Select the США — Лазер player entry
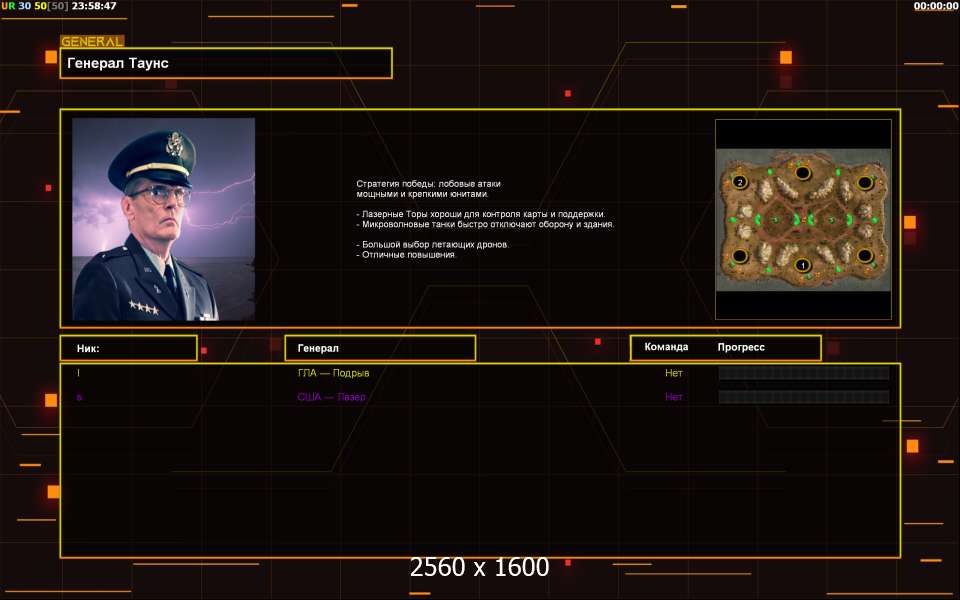Viewport: 960px width, 600px height. click(x=331, y=397)
